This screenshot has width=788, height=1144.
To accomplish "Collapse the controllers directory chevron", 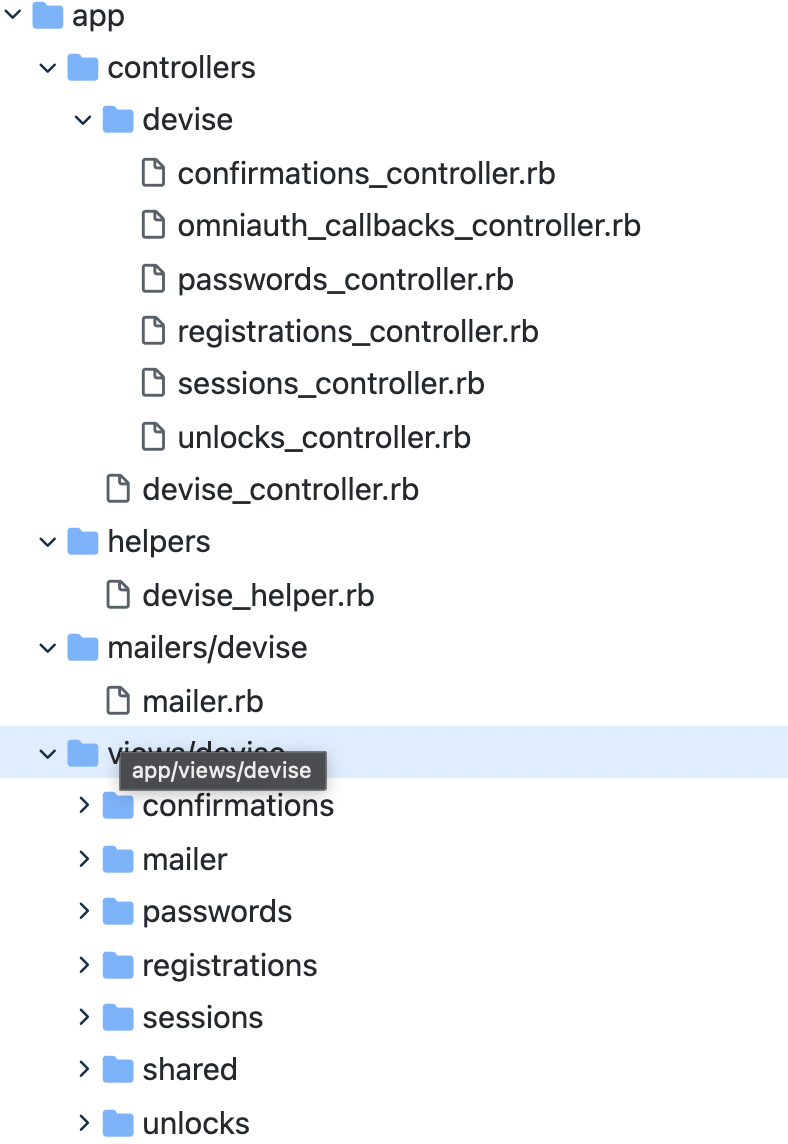I will pos(47,68).
